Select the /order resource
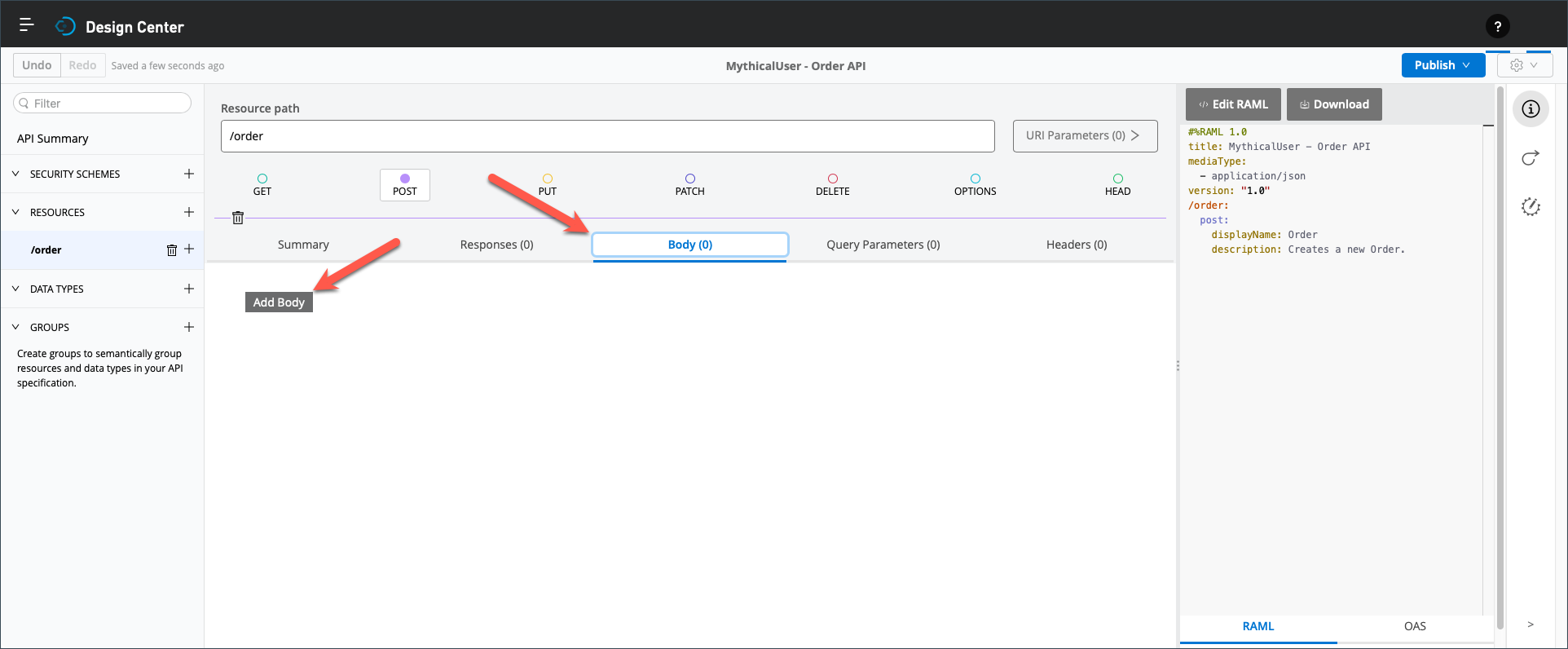1568x649 pixels. [46, 250]
